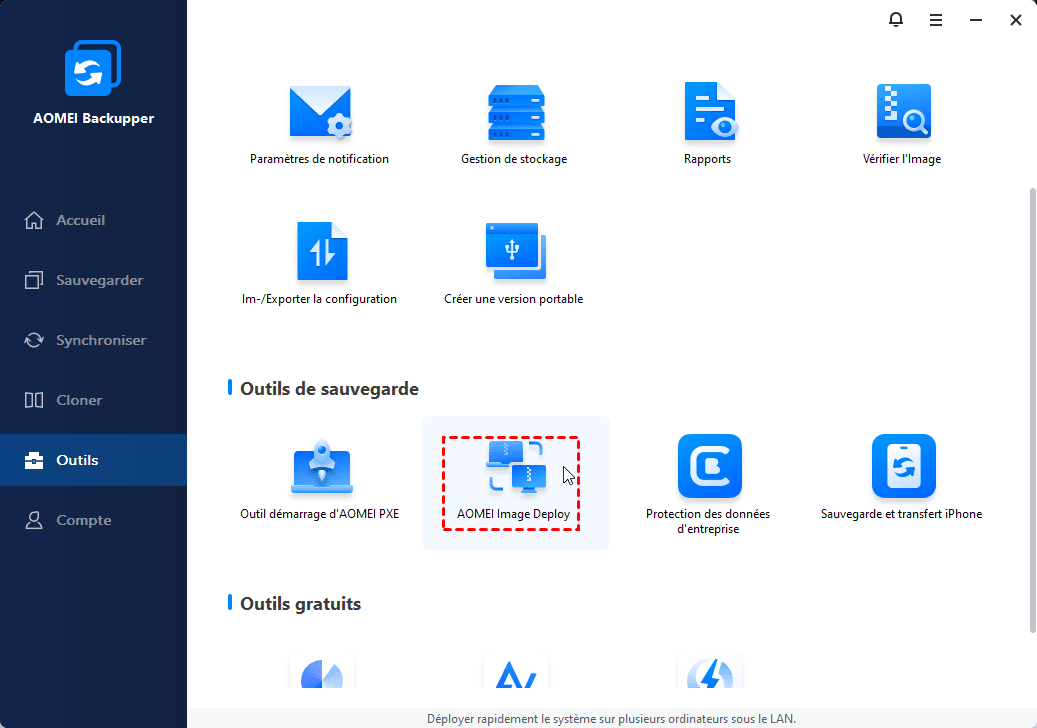Image resolution: width=1037 pixels, height=728 pixels.
Task: Open the Compte section
Action: click(x=93, y=520)
